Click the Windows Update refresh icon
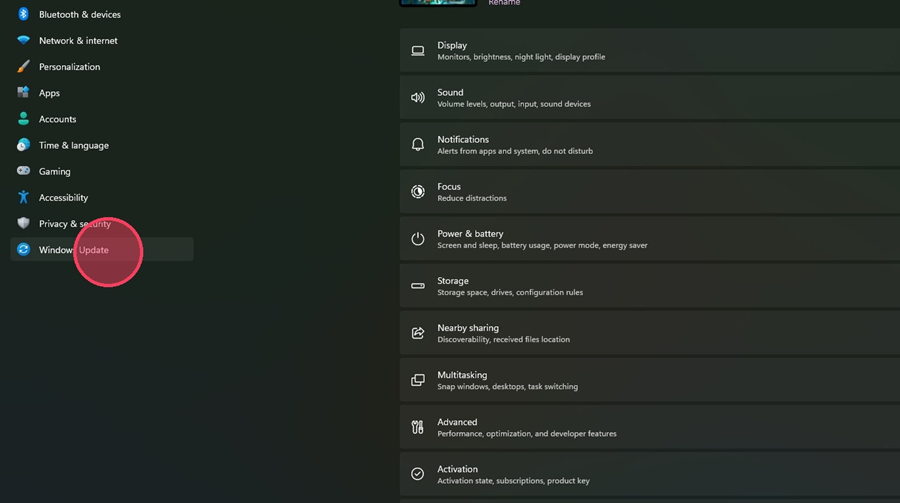 [x=23, y=249]
